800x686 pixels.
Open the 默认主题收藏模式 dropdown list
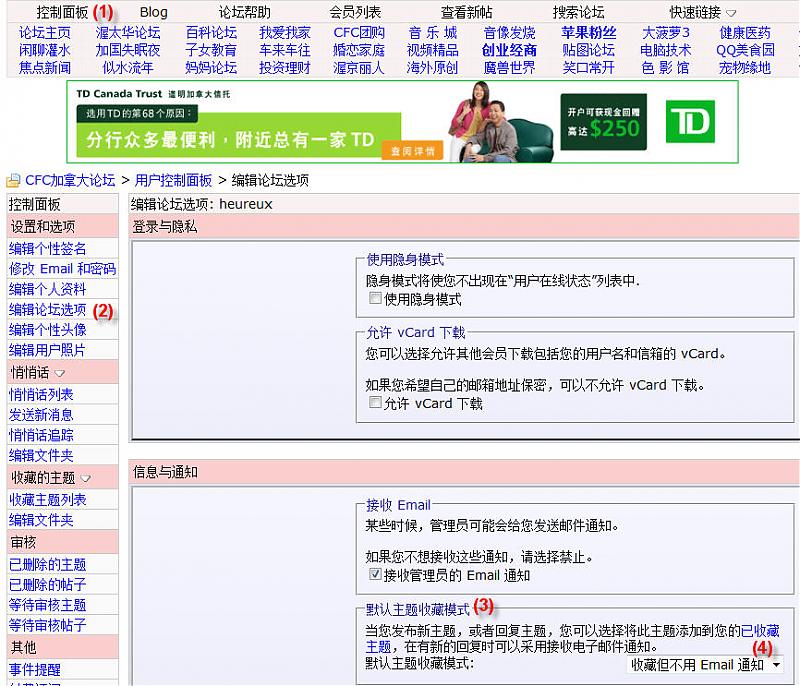pos(705,664)
